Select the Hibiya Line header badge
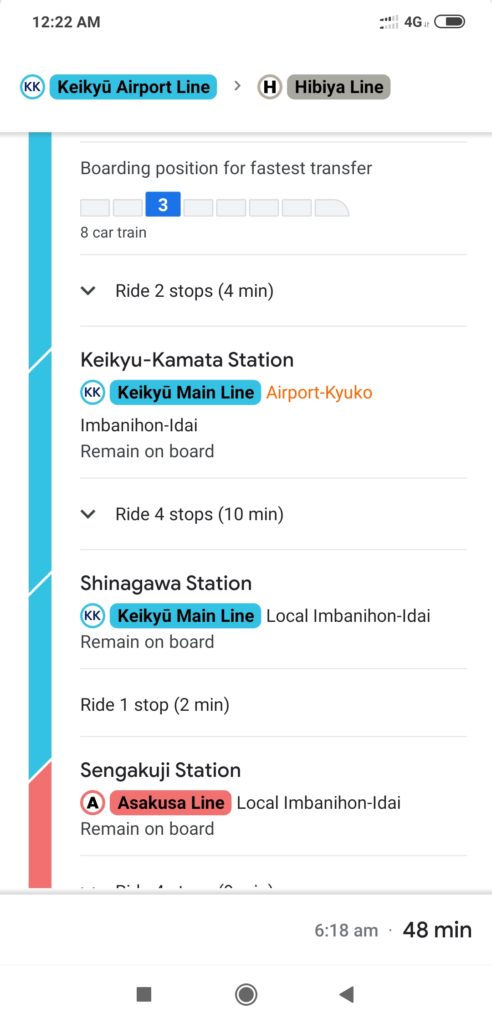 click(x=338, y=87)
